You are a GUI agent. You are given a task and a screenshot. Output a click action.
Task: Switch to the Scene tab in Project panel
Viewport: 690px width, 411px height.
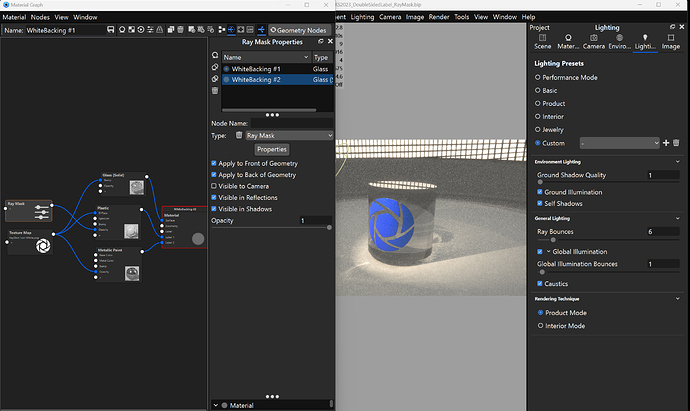click(x=542, y=41)
